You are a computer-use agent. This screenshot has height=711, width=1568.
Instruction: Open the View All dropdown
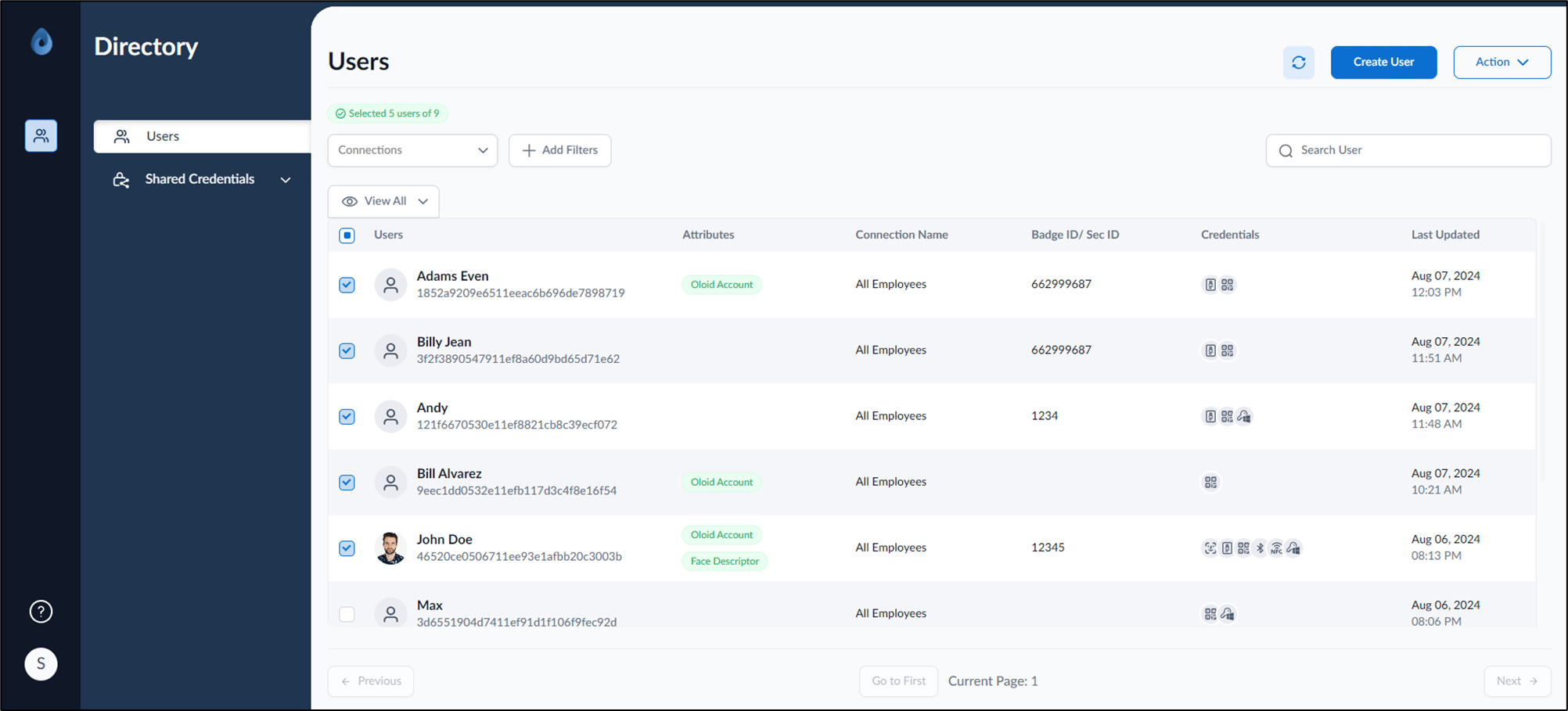click(383, 201)
